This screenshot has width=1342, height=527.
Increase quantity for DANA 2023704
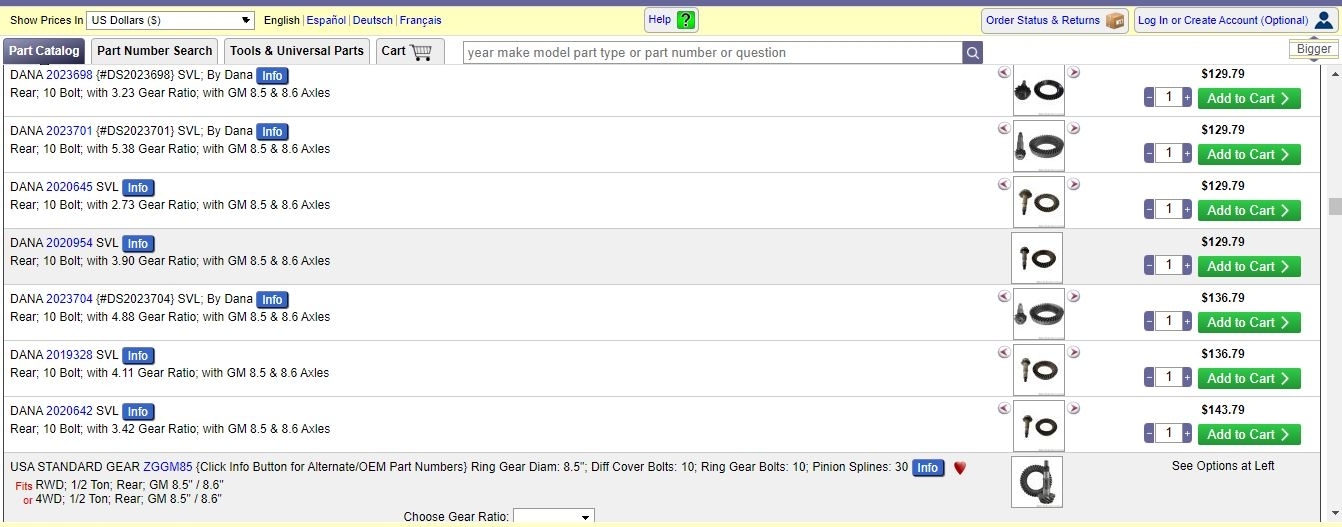[x=1187, y=322]
